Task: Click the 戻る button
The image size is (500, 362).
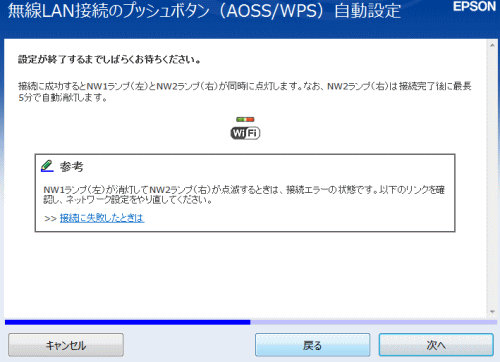Action: tap(312, 345)
